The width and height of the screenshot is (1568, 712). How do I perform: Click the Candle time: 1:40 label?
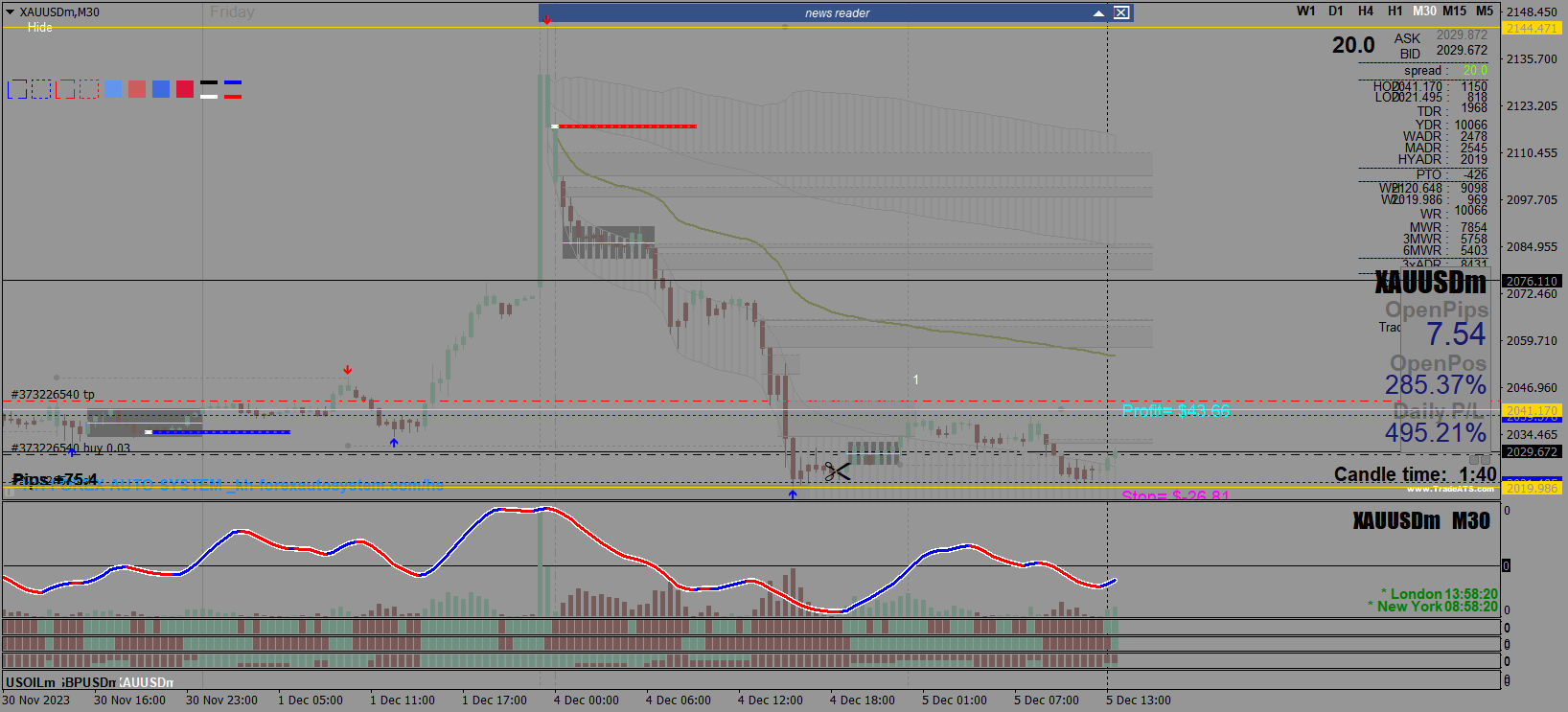[1415, 474]
